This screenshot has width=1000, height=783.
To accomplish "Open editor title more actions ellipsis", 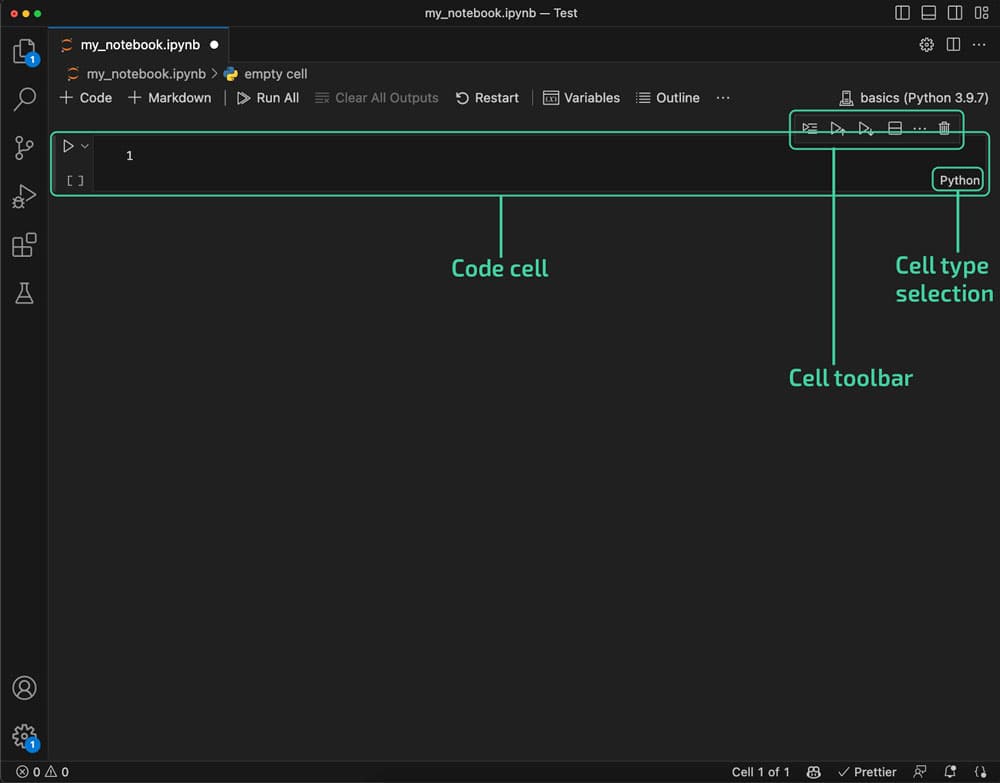I will coord(979,45).
